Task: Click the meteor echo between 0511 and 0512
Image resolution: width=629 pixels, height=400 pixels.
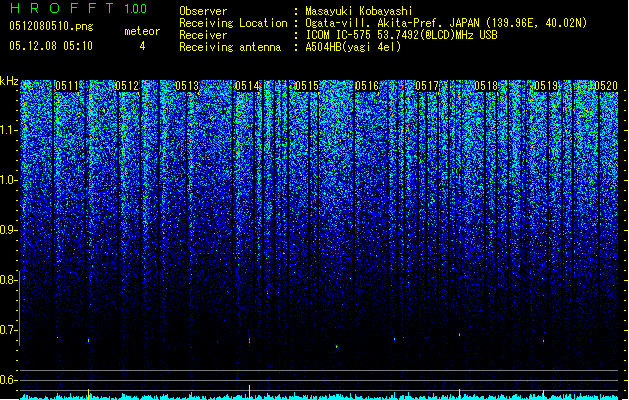Action: pos(89,341)
